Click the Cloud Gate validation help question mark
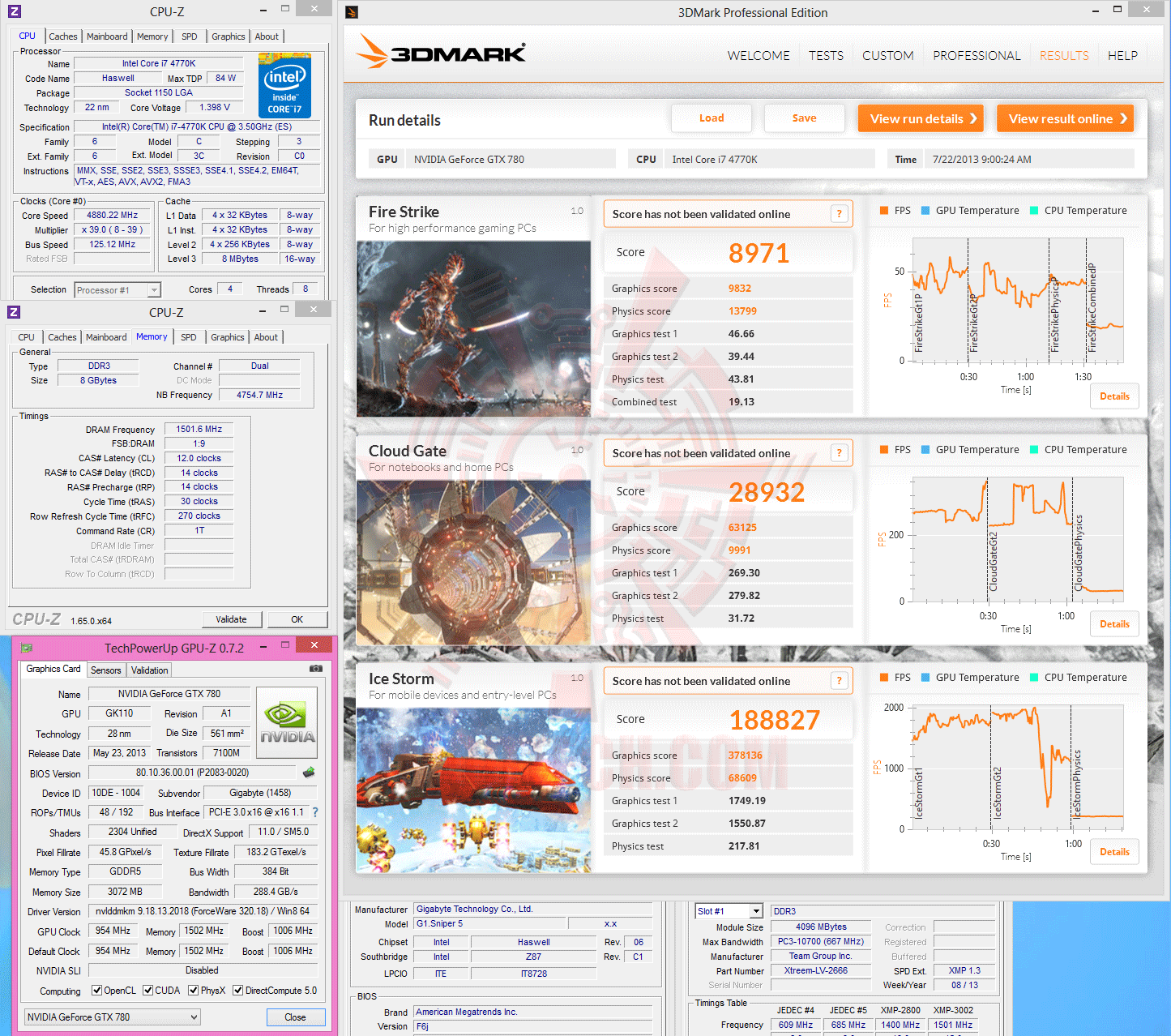Screen dimensions: 1171x1036 pyautogui.click(x=840, y=453)
